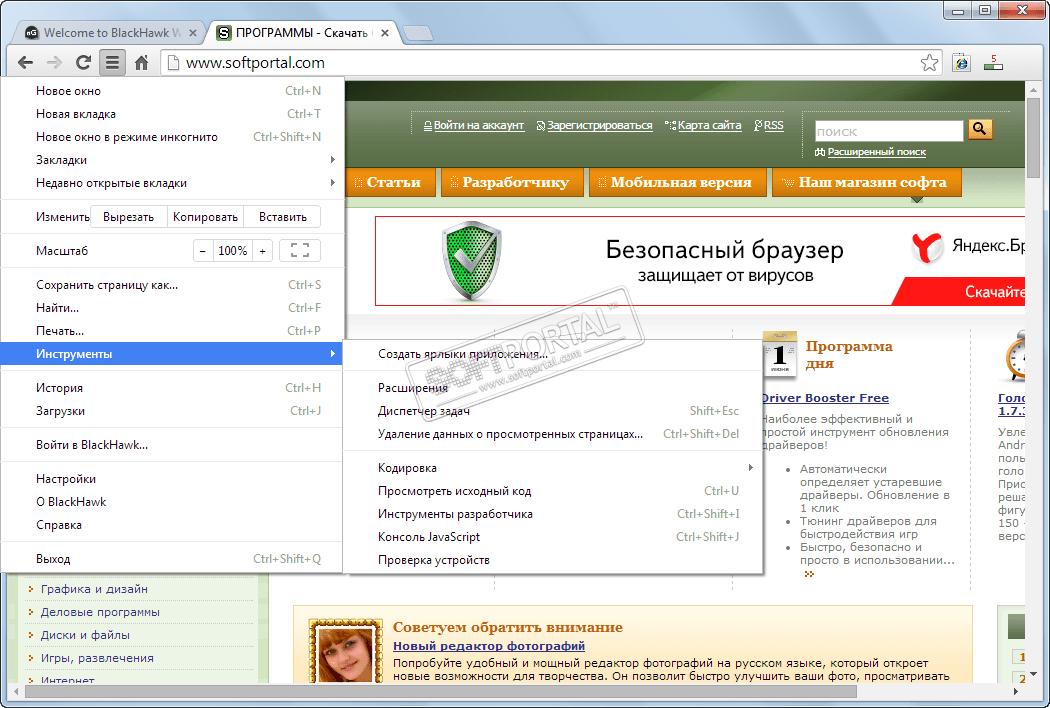
Task: Click the IE tab extension icon
Action: pos(962,63)
